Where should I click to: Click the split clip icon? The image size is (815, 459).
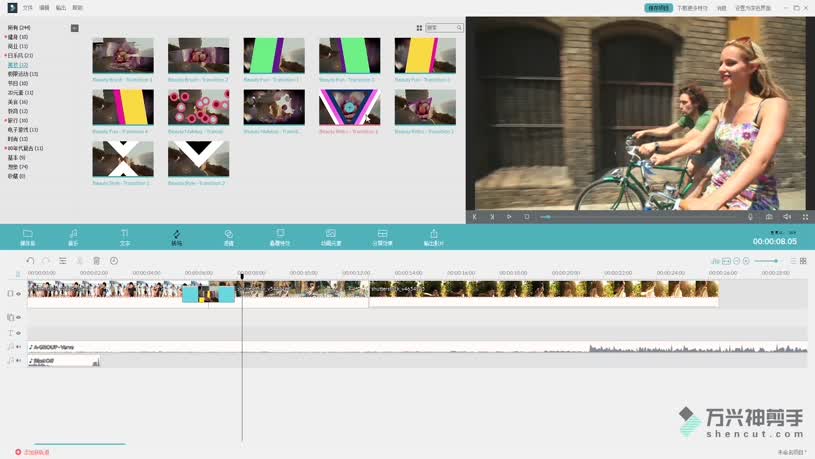coord(80,260)
